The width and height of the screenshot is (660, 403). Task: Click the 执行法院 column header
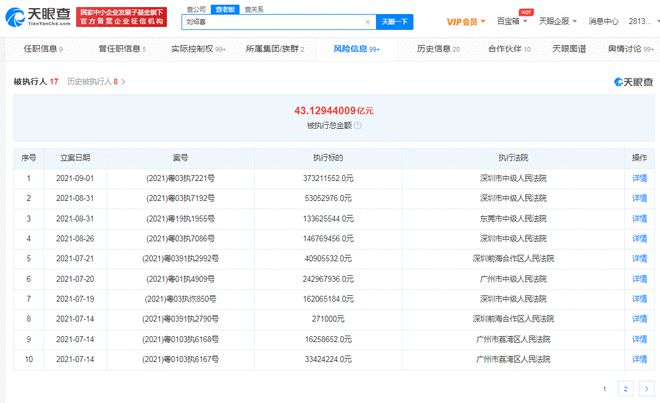513,158
